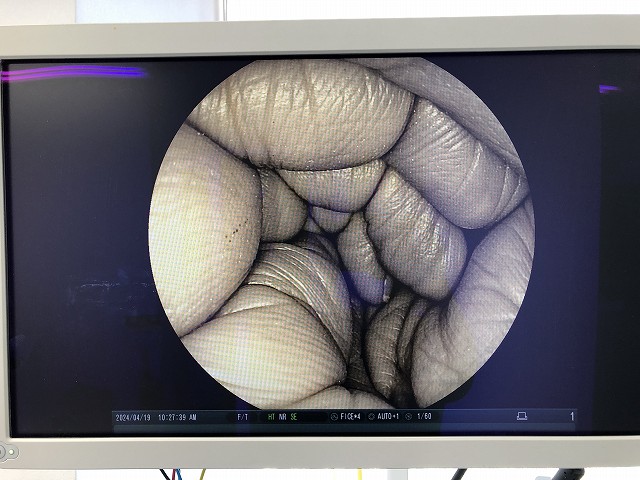This screenshot has height=480, width=640.
Task: Click the date 2024/04/19 in status bar
Action: click(x=133, y=418)
